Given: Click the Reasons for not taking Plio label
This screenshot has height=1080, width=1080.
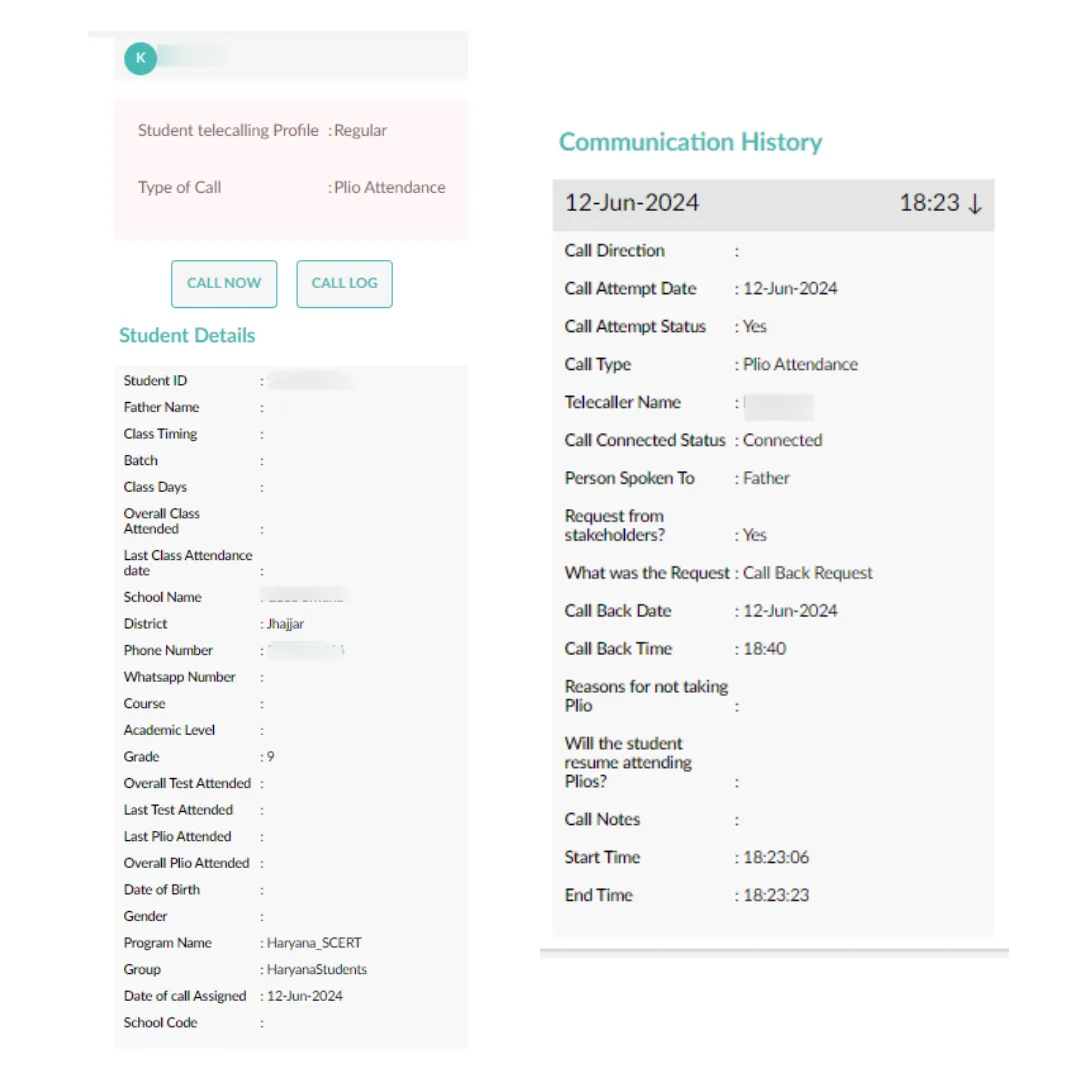Looking at the screenshot, I should 646,696.
